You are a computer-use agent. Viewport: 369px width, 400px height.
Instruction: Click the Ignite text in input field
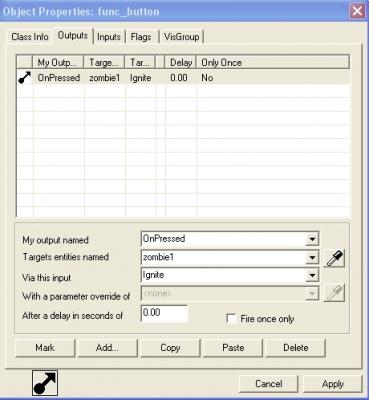coord(153,275)
